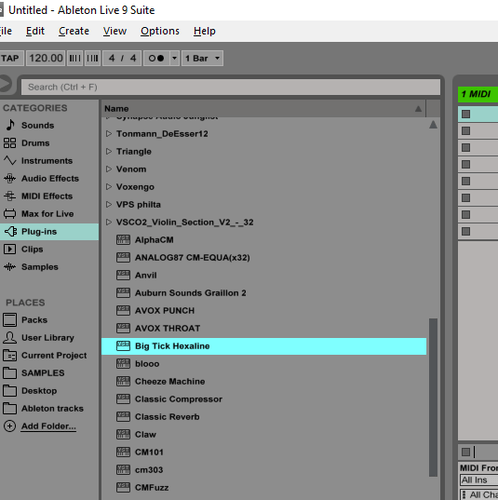Sort browser by Name column header
The width and height of the screenshot is (498, 500).
point(263,108)
